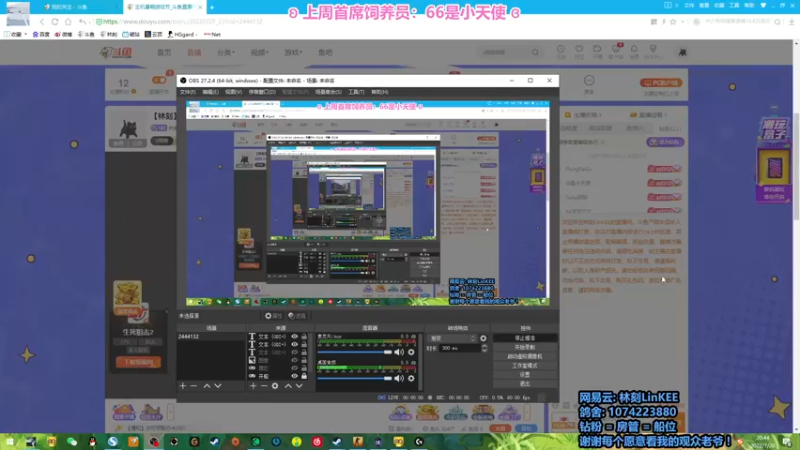Mute the second audio mixer channel speaker

point(399,378)
